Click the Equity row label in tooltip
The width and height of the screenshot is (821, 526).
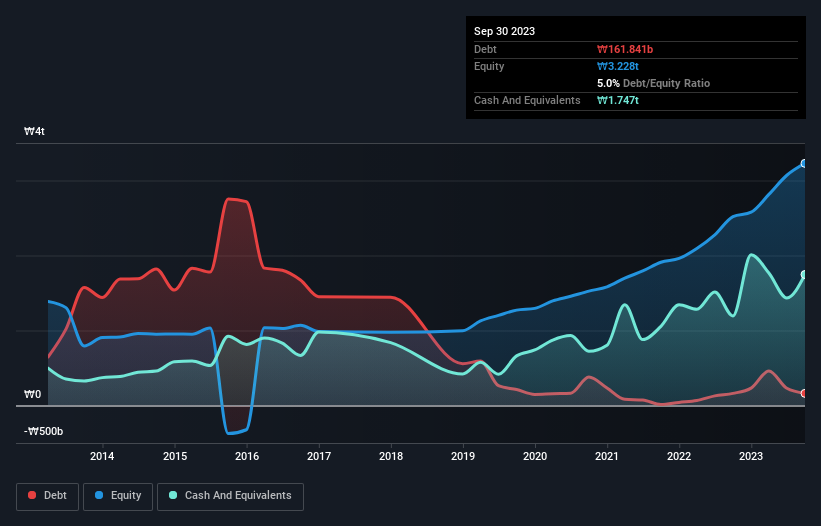tap(489, 66)
